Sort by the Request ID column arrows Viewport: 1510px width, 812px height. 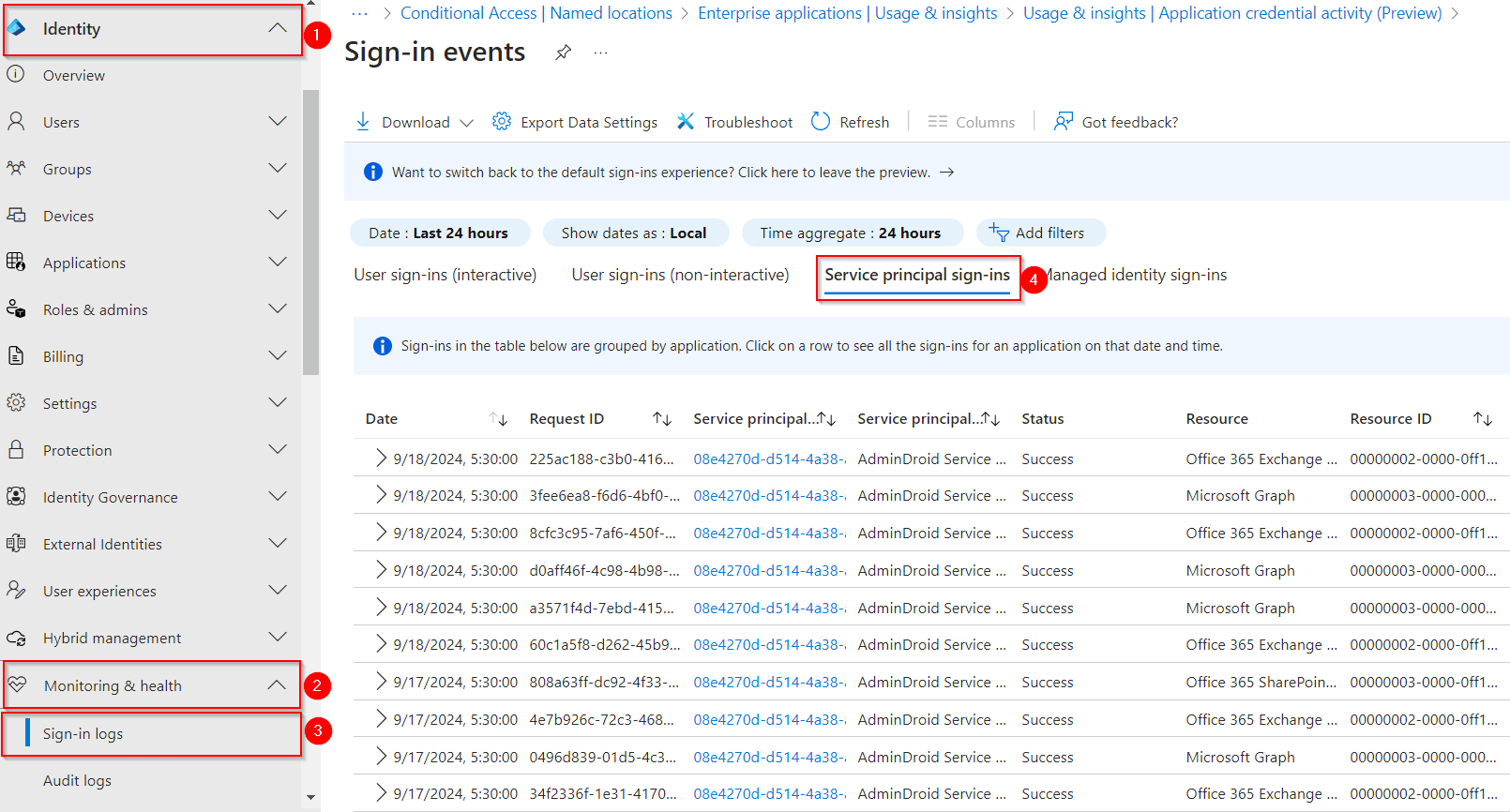click(x=662, y=419)
